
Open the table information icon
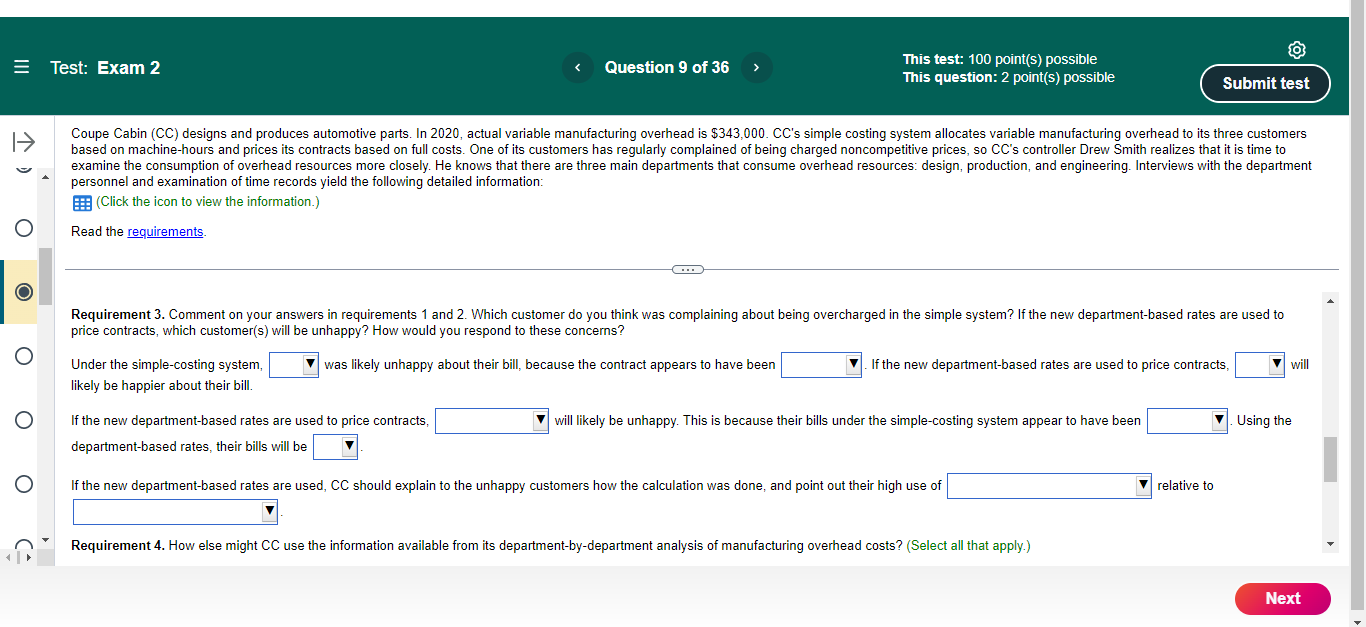tap(81, 202)
